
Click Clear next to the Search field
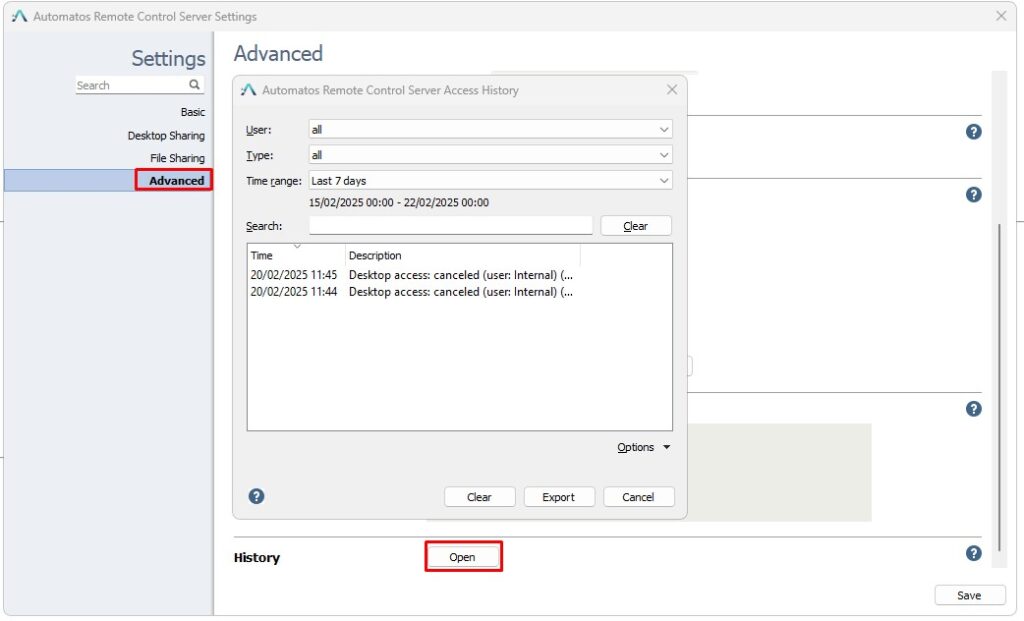point(635,225)
